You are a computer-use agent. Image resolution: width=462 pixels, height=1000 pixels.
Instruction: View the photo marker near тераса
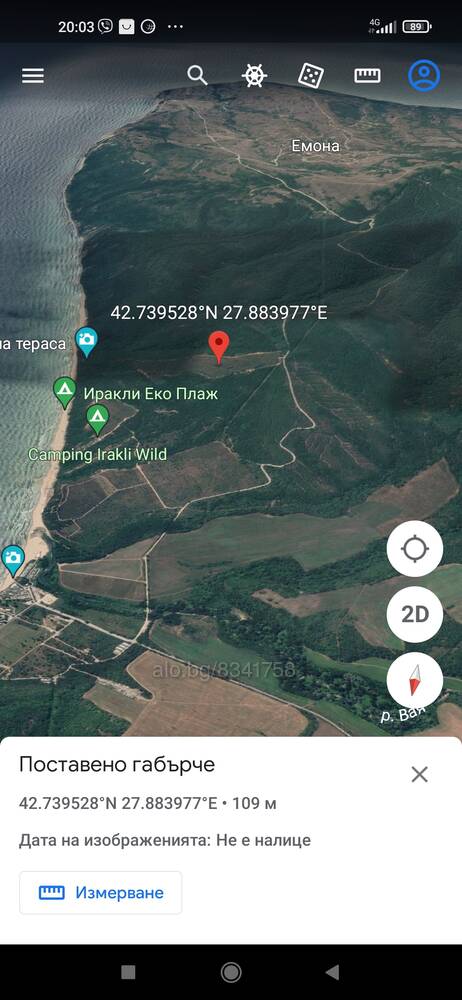[x=86, y=341]
